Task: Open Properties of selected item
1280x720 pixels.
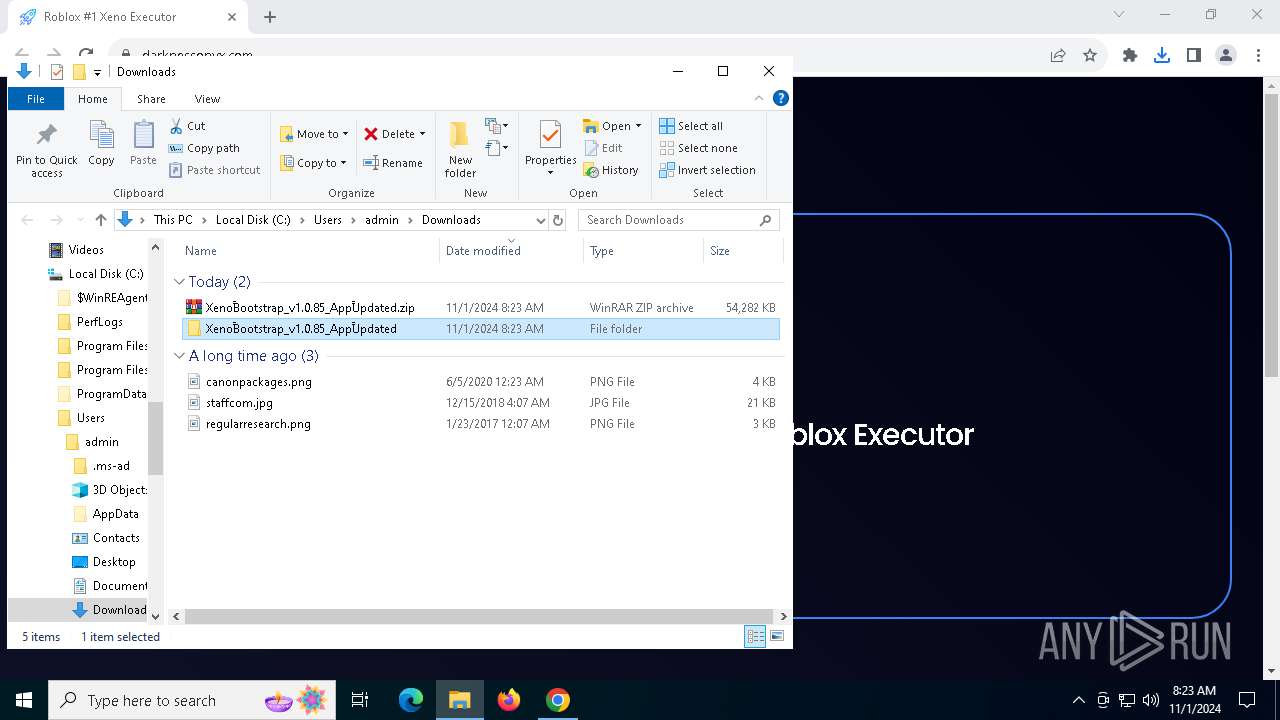Action: (550, 148)
